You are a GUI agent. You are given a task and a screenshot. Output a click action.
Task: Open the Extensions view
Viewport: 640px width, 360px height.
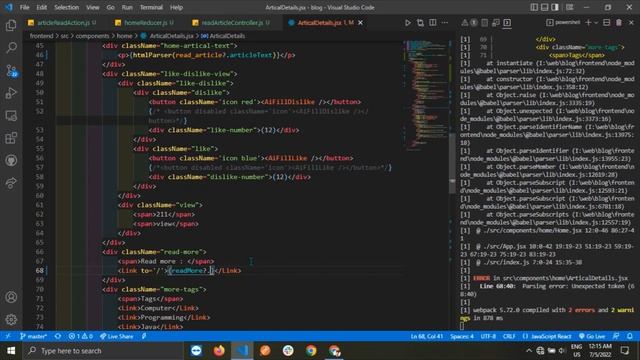pyautogui.click(x=11, y=138)
